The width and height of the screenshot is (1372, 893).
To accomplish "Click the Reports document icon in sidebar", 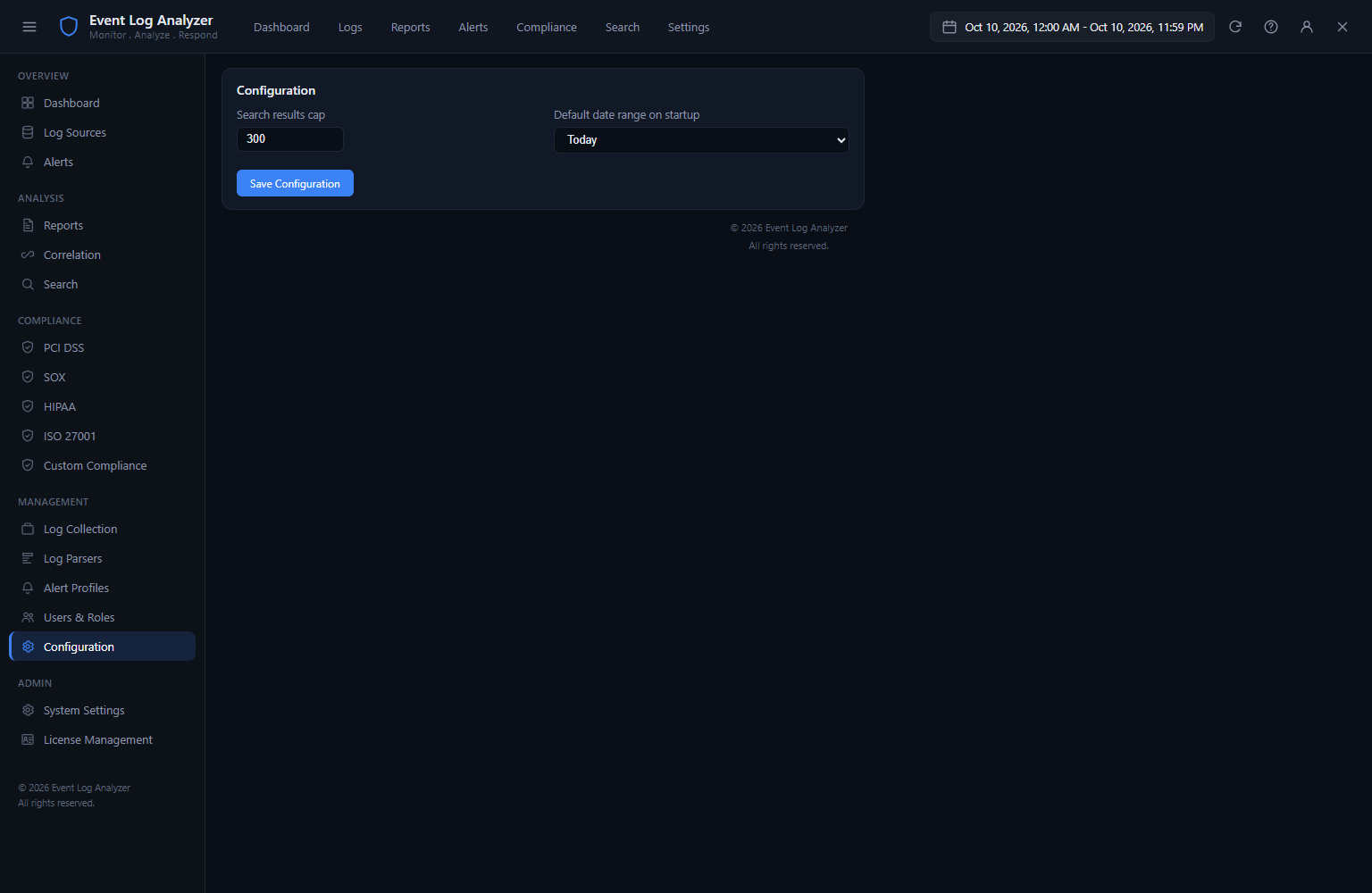I will tap(28, 225).
